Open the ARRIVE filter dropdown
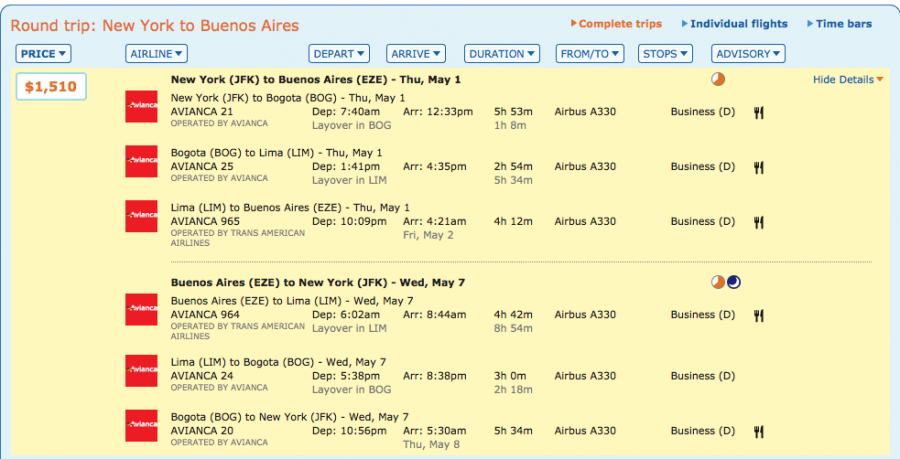 coord(416,54)
